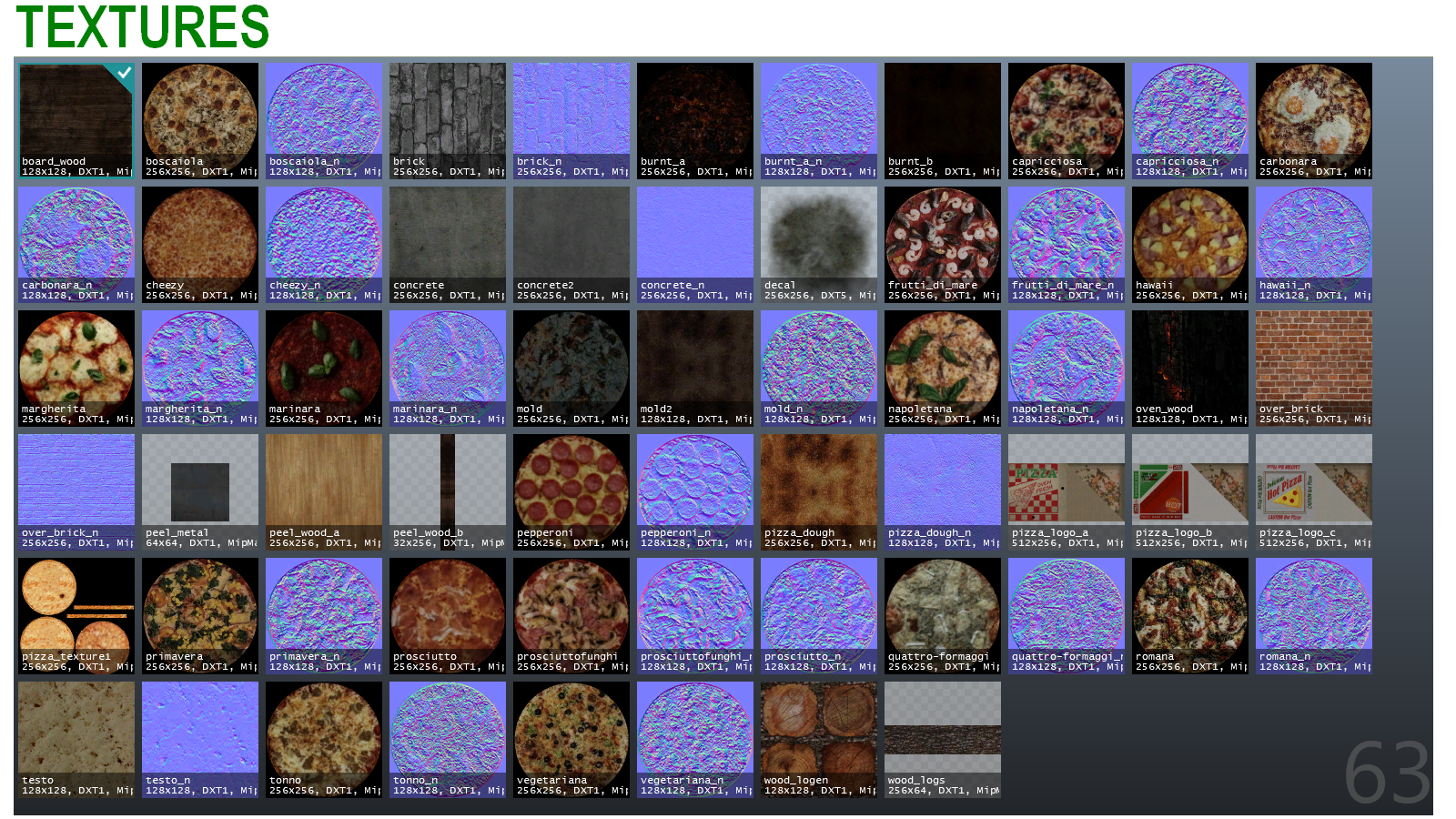This screenshot has width=1456, height=819.
Task: Select the cheezy_n normal map
Action: [x=324, y=245]
